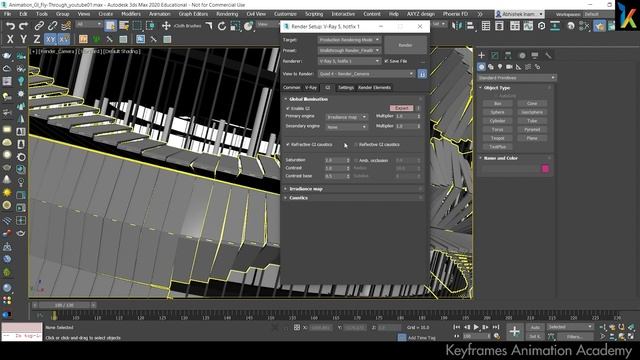Viewport: 640px width, 360px height.
Task: Choose the Rectangular Selection Region icon
Action: (137, 26)
